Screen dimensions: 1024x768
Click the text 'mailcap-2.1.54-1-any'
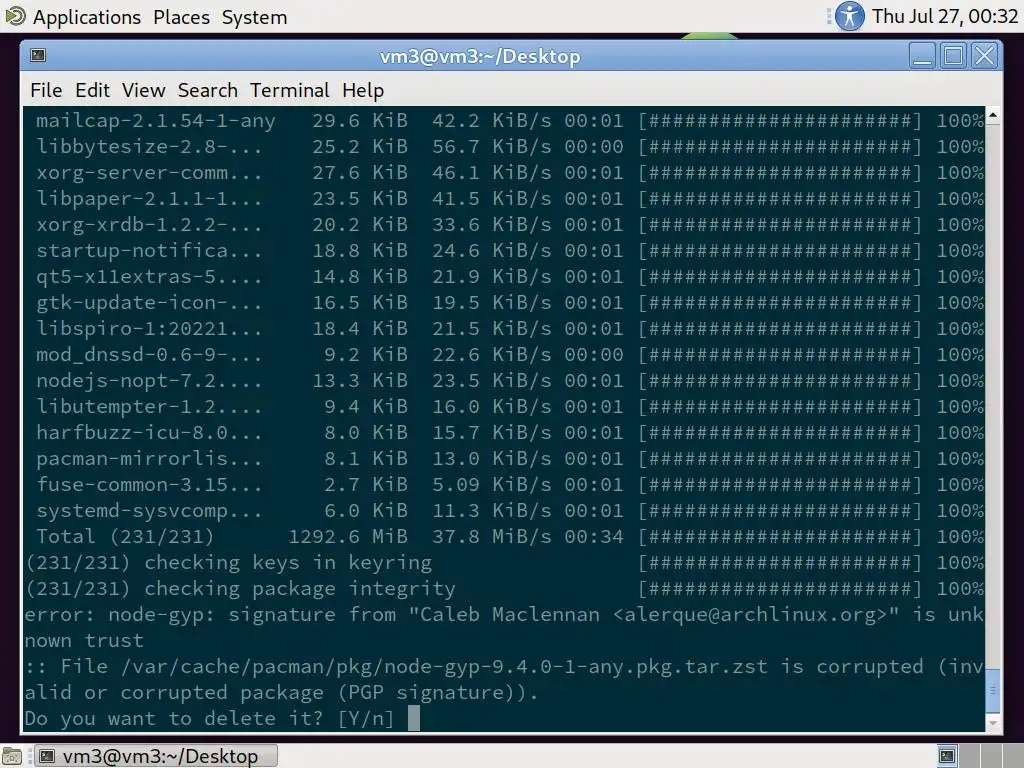(155, 121)
